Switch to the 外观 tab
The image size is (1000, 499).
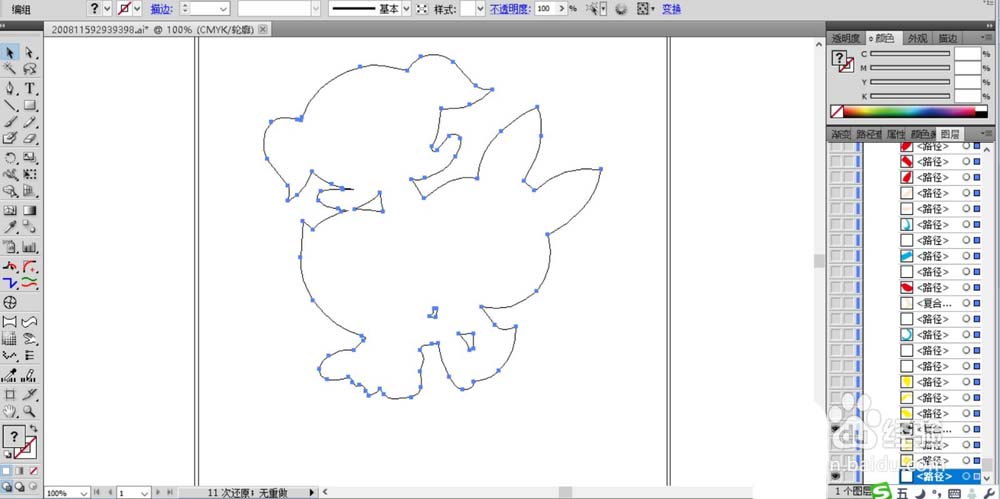point(917,38)
